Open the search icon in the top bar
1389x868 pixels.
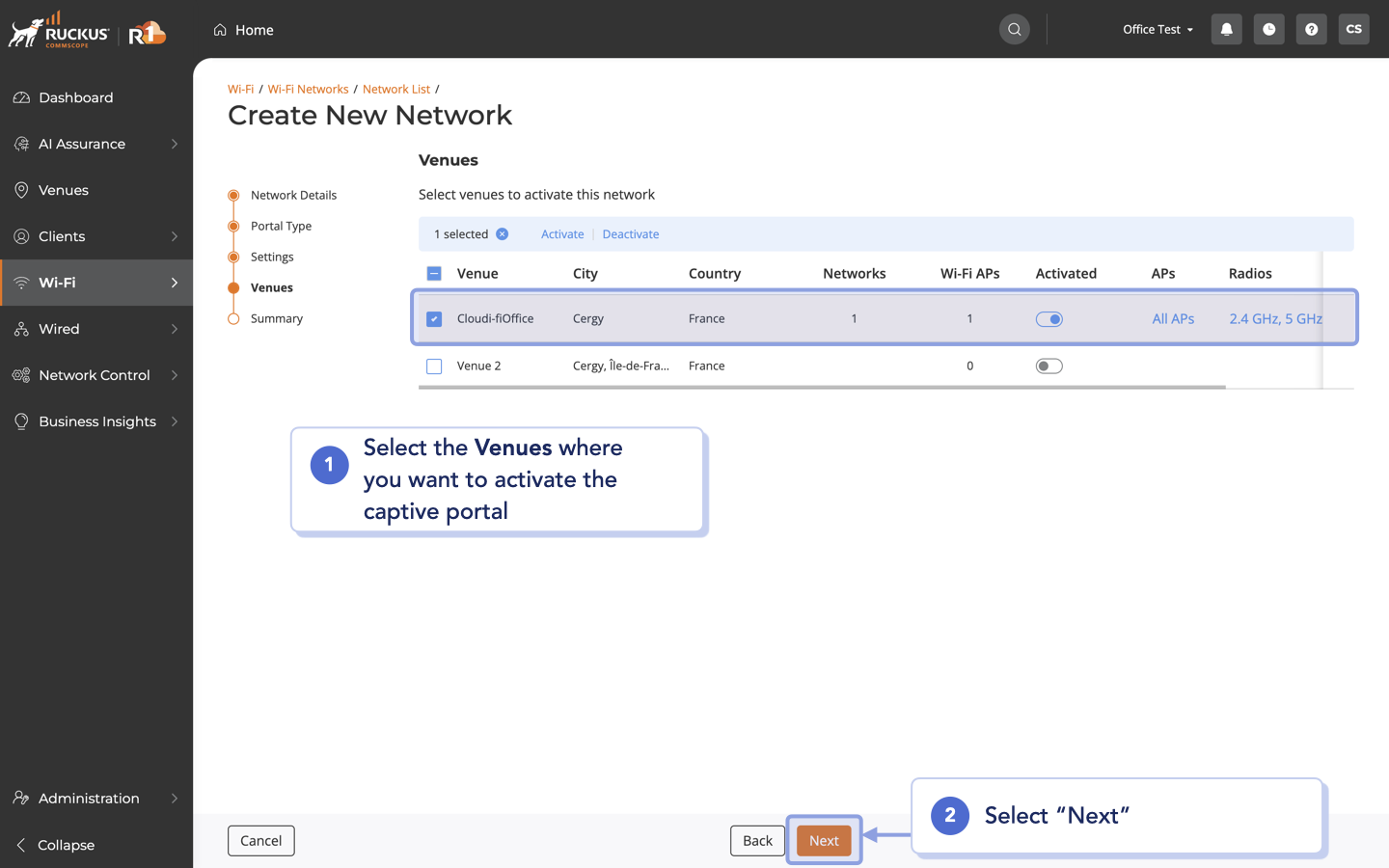pyautogui.click(x=1014, y=29)
